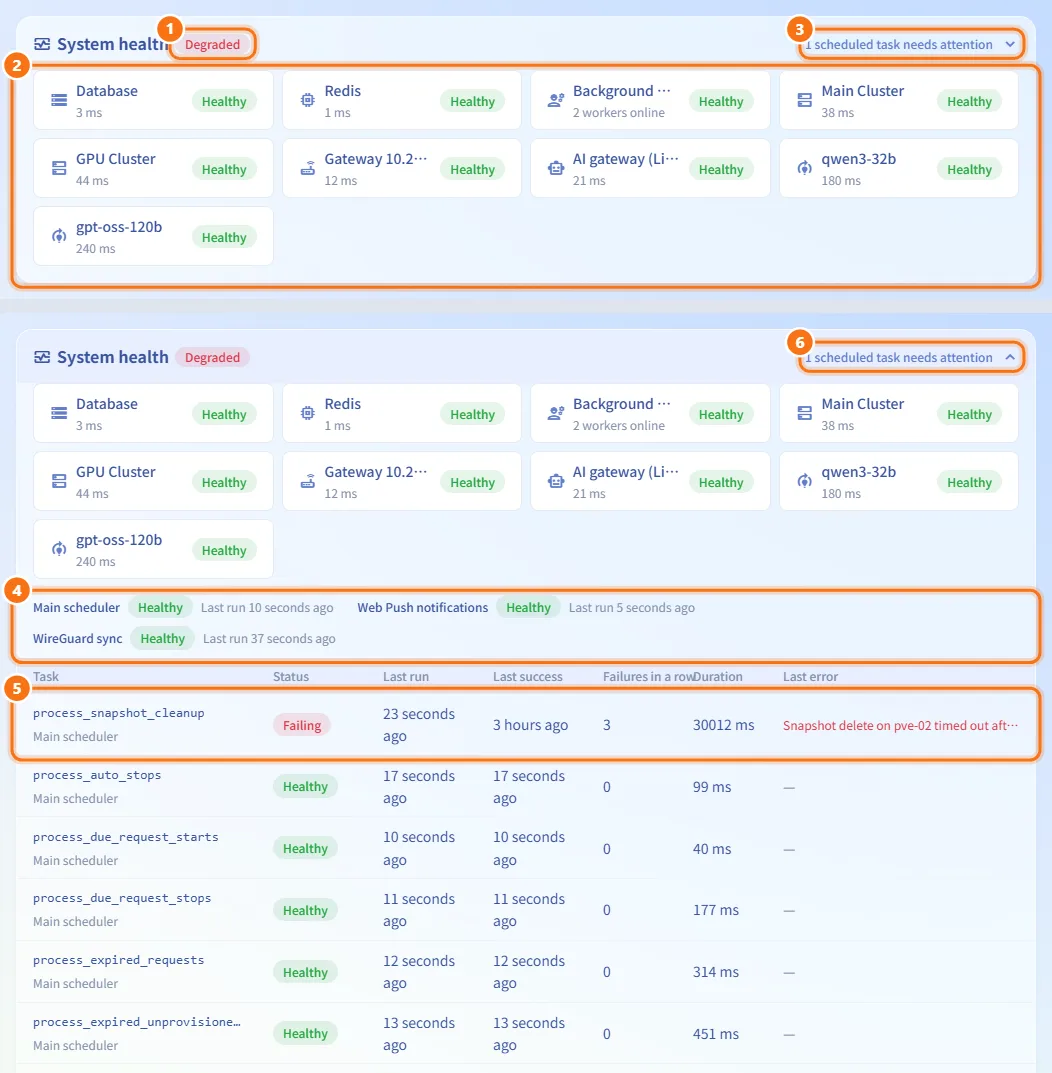1052x1073 pixels.
Task: Click the Task column header
Action: (46, 677)
